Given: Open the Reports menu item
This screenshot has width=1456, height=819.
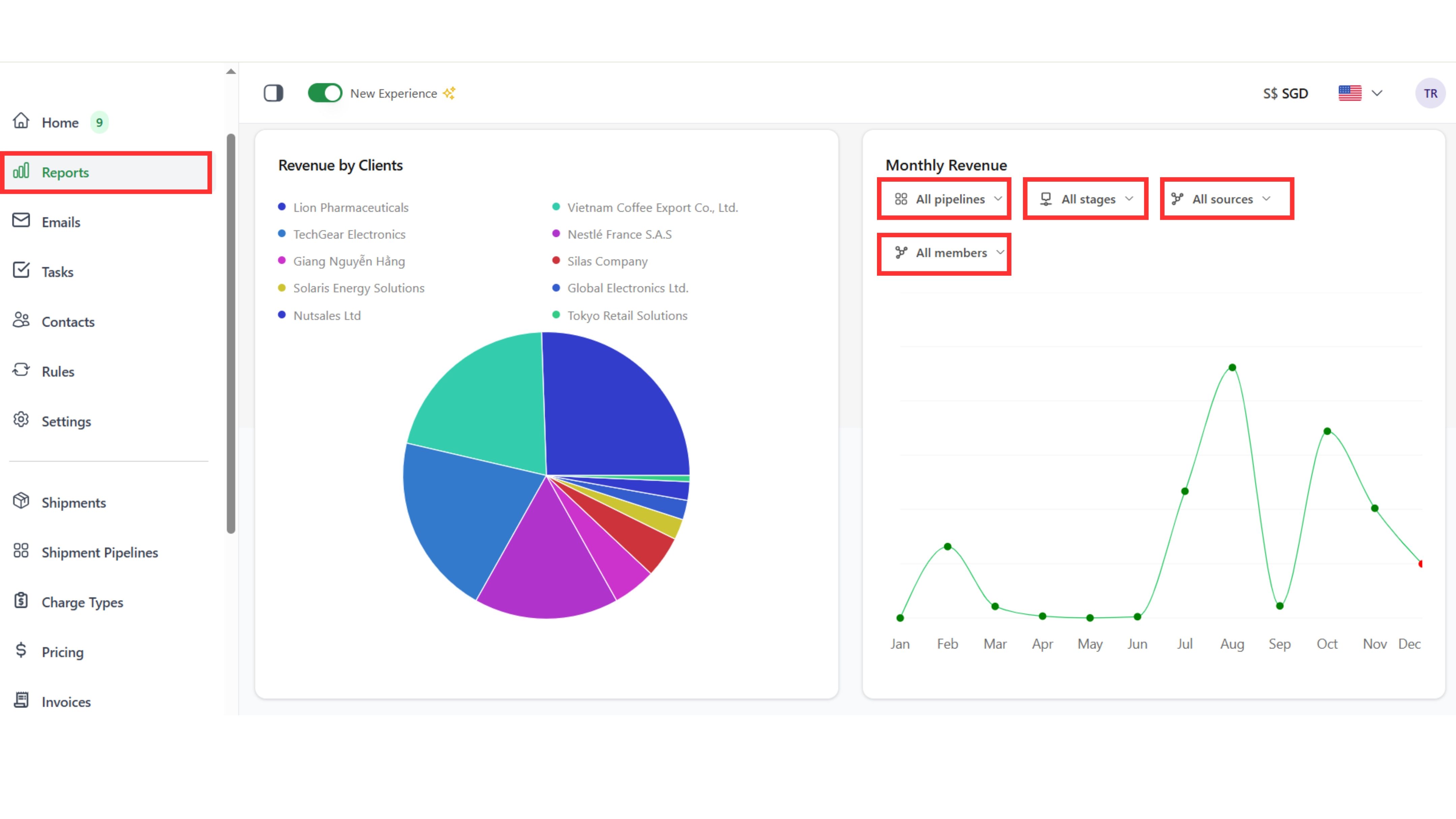Looking at the screenshot, I should (x=65, y=172).
